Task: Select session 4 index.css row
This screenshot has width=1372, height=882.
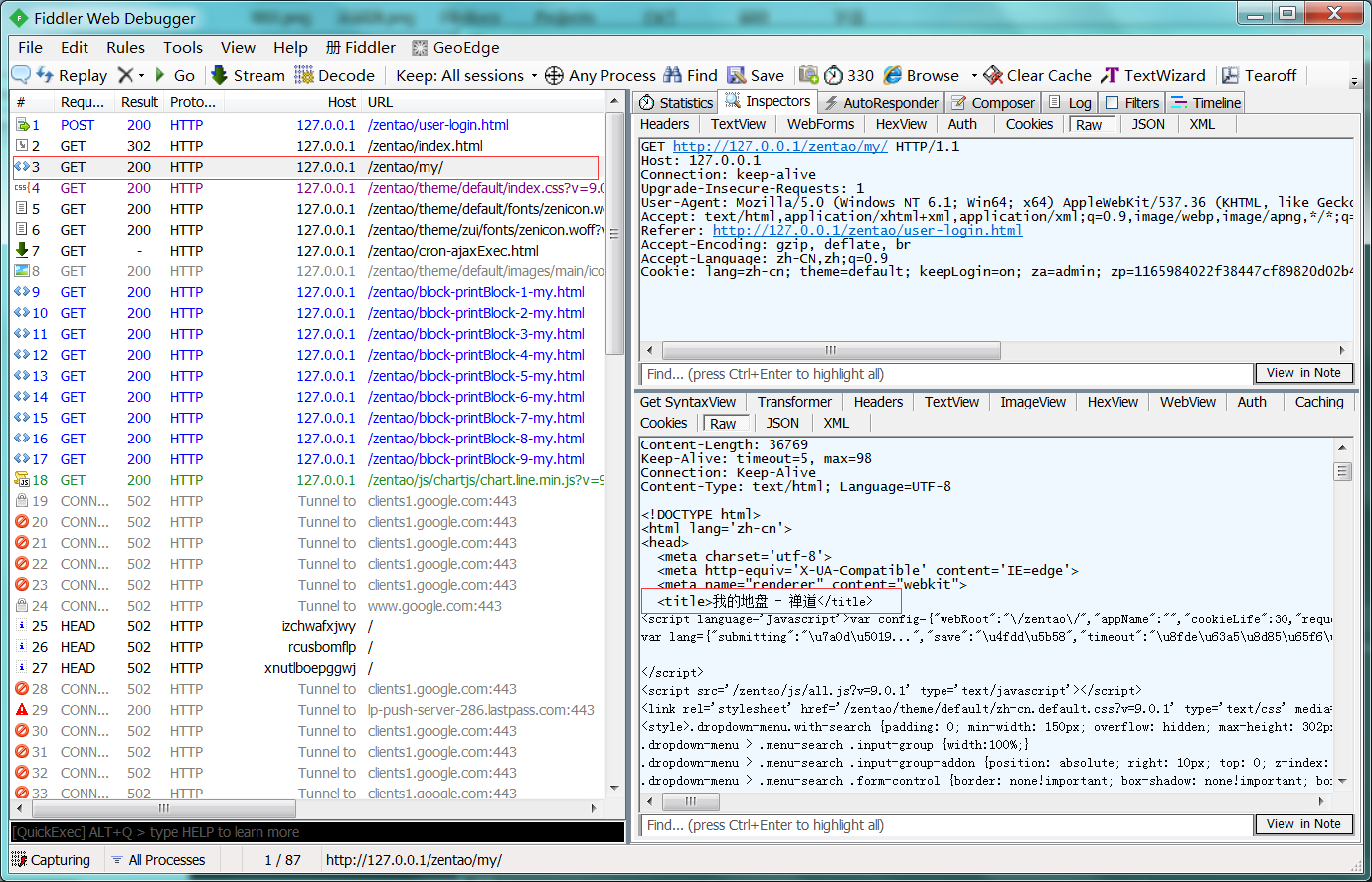Action: (x=306, y=188)
